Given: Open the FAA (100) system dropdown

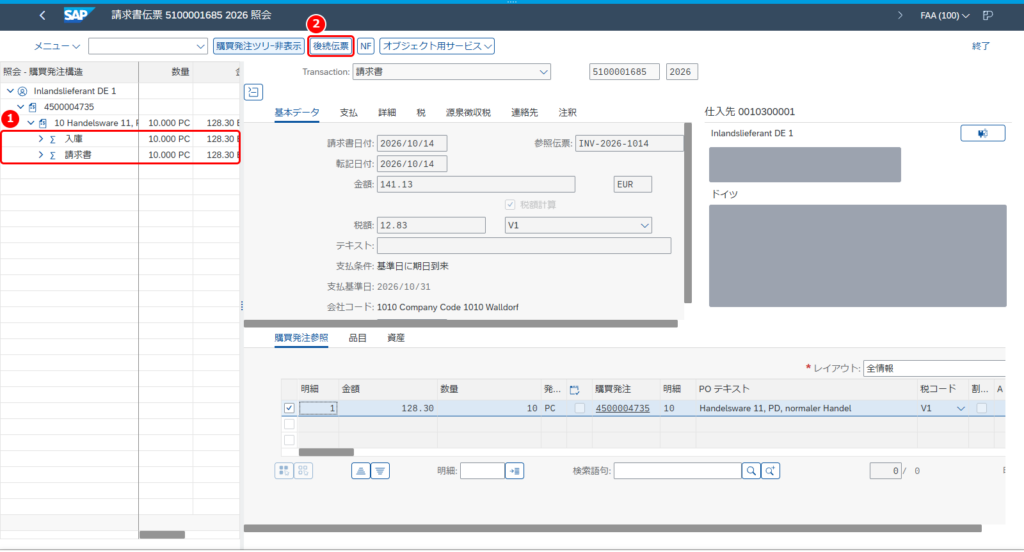Looking at the screenshot, I should pos(945,15).
